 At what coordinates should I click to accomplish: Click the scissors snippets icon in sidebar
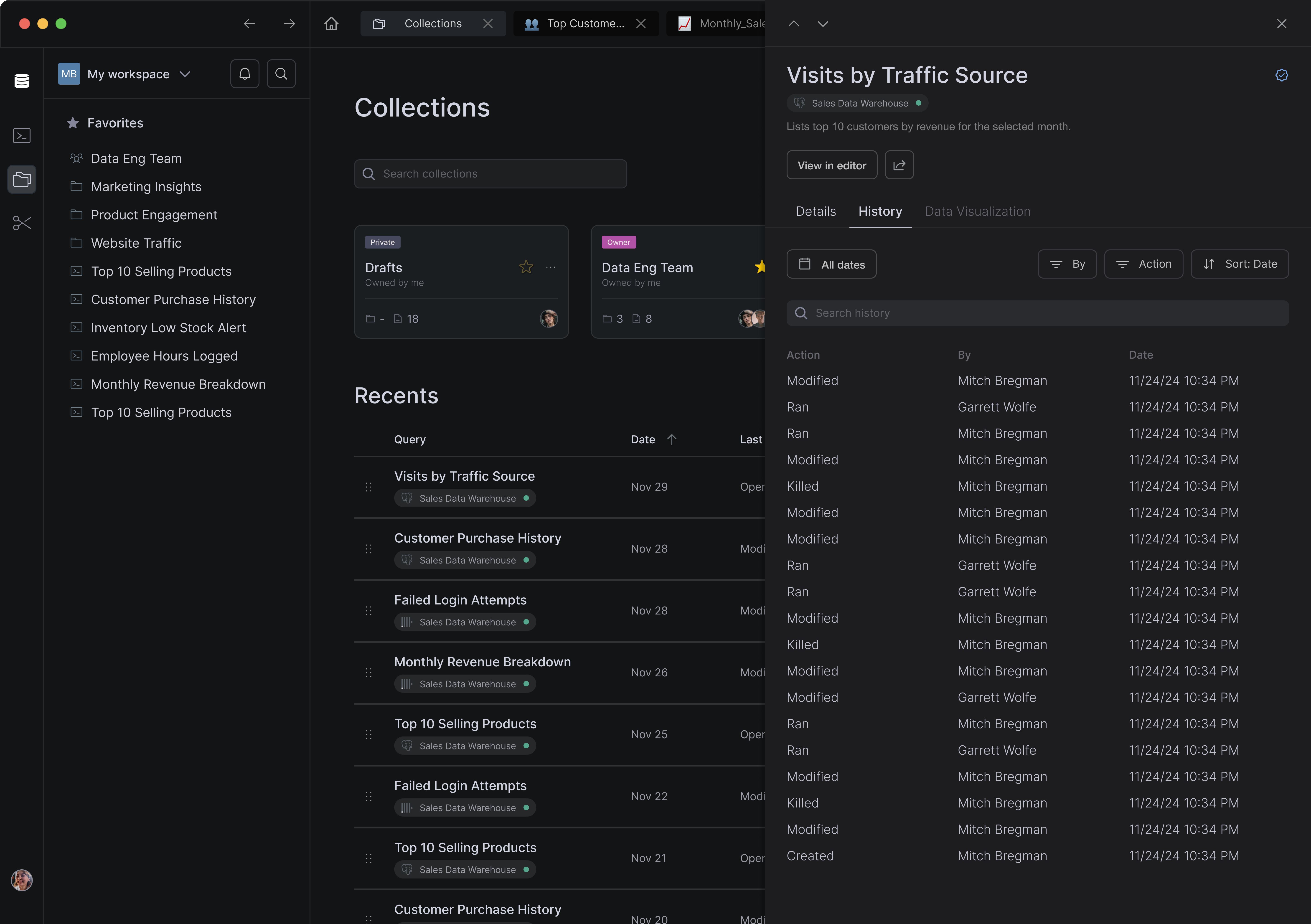[x=22, y=223]
